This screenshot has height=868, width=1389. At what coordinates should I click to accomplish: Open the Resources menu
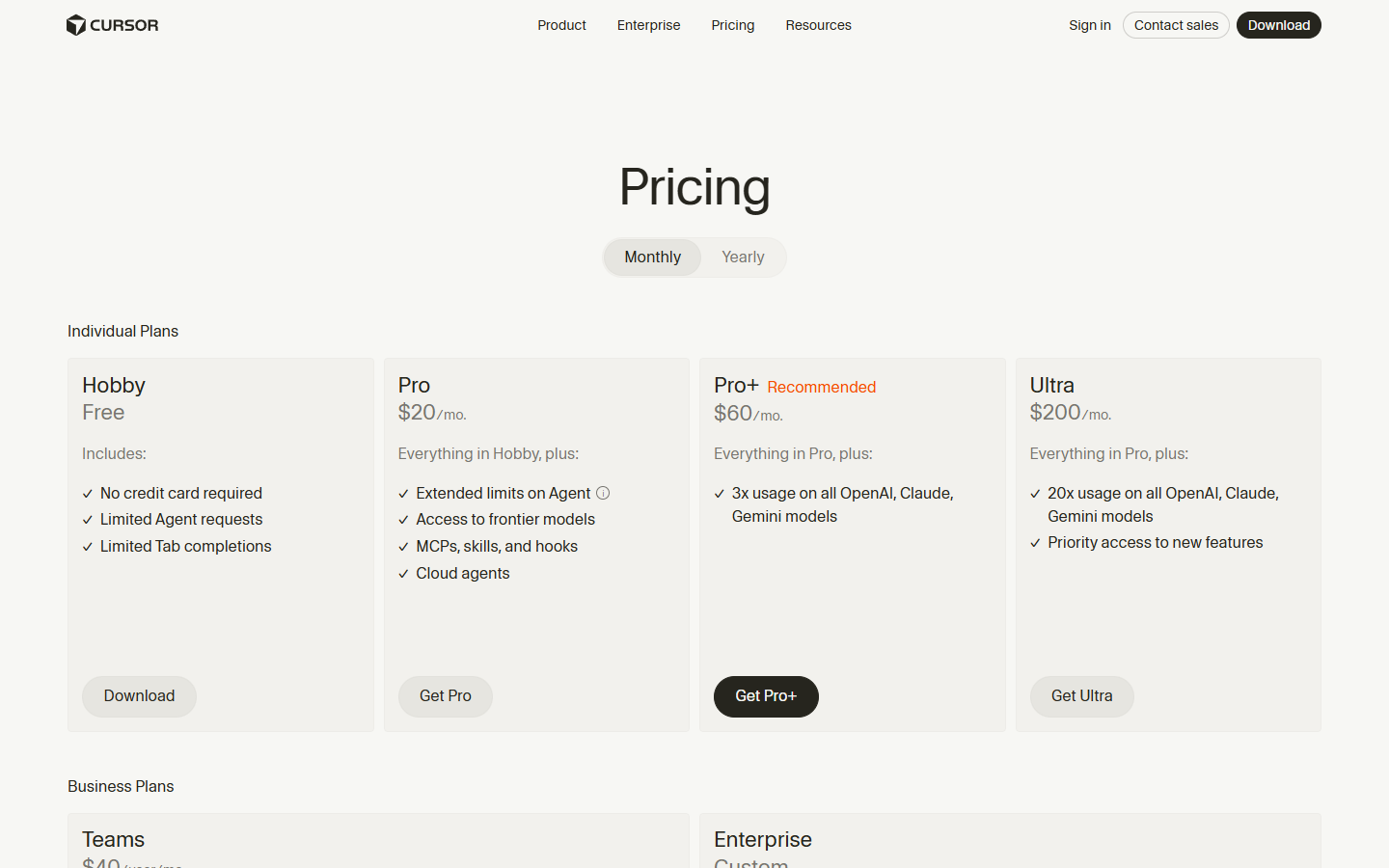click(818, 25)
